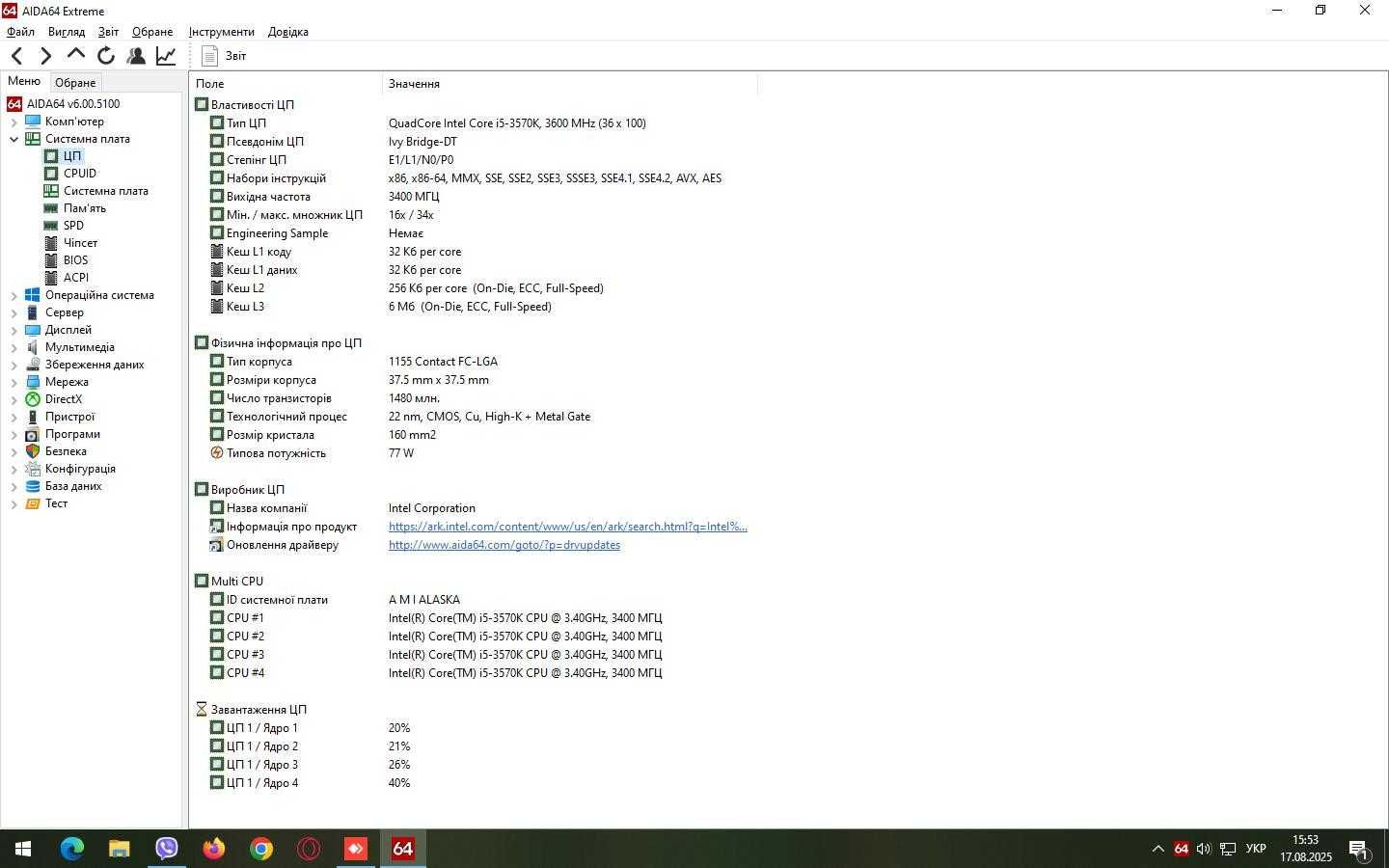Image resolution: width=1389 pixels, height=868 pixels.
Task: Refresh the page with the circular arrow icon
Action: (106, 56)
